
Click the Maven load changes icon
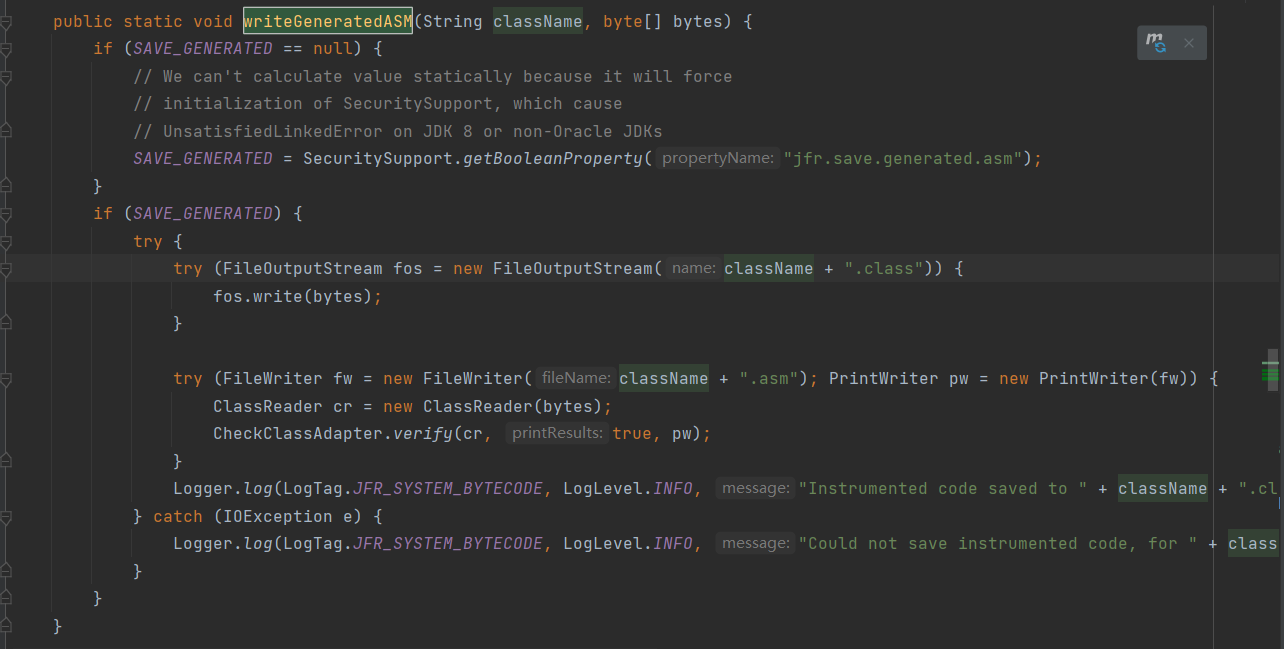click(1156, 43)
